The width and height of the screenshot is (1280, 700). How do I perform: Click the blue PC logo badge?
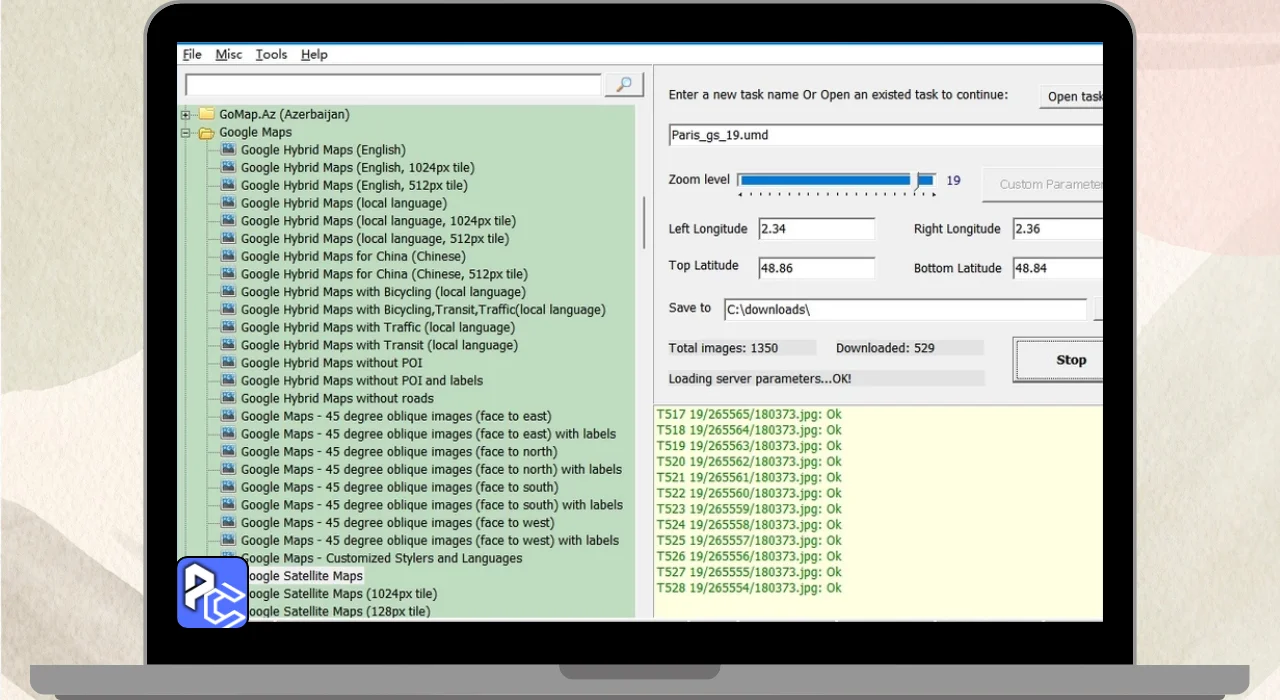pyautogui.click(x=212, y=592)
